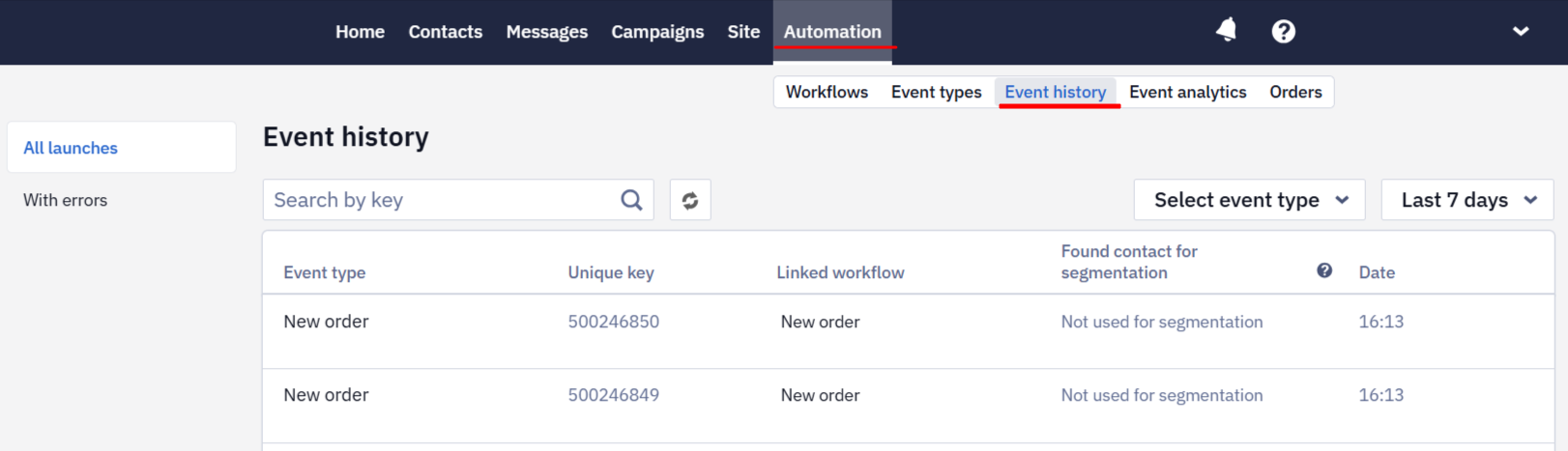Click the segmentation column help icon
The width and height of the screenshot is (1568, 451).
(x=1324, y=270)
